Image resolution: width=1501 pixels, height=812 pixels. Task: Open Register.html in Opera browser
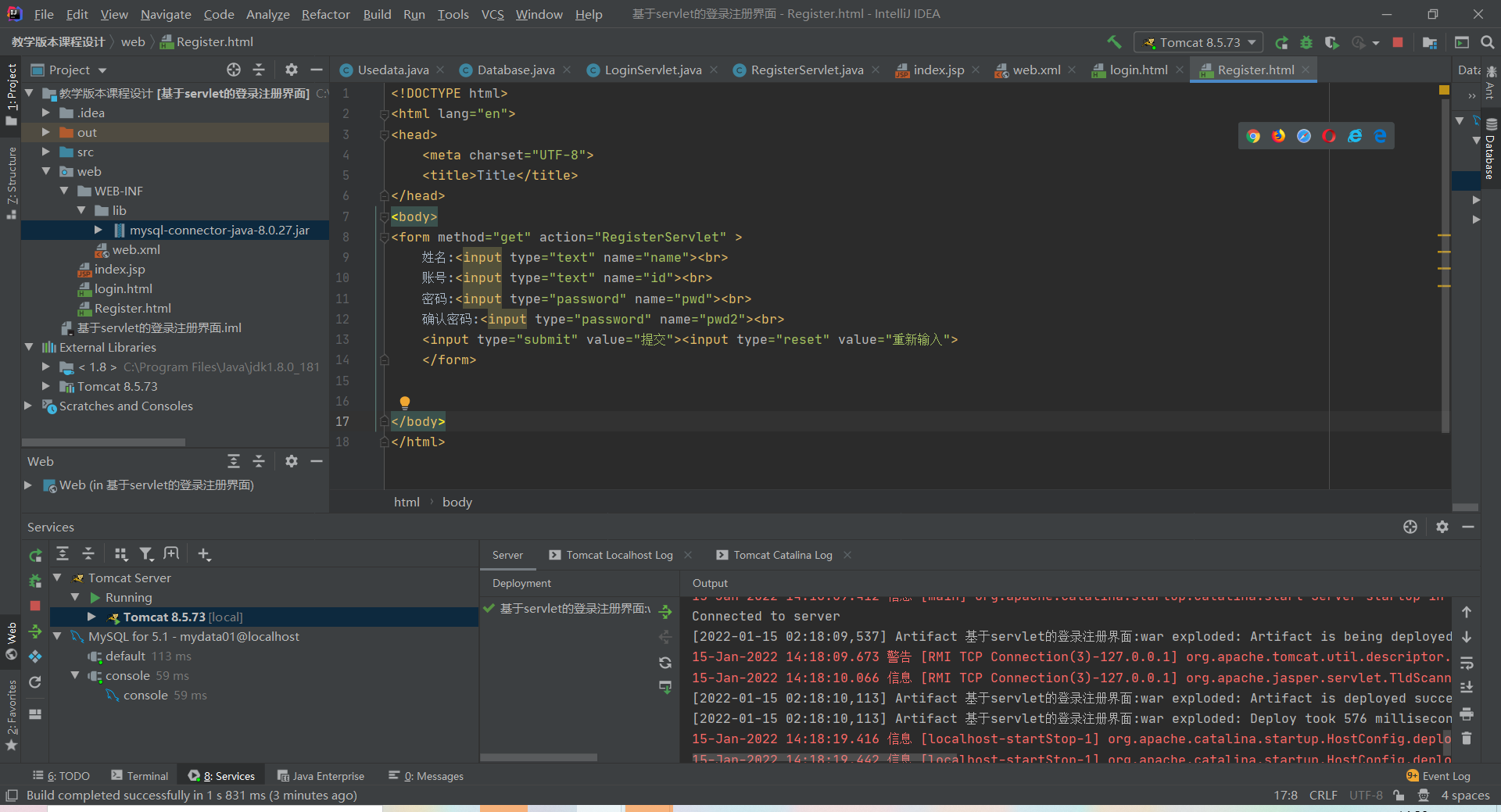(x=1329, y=136)
